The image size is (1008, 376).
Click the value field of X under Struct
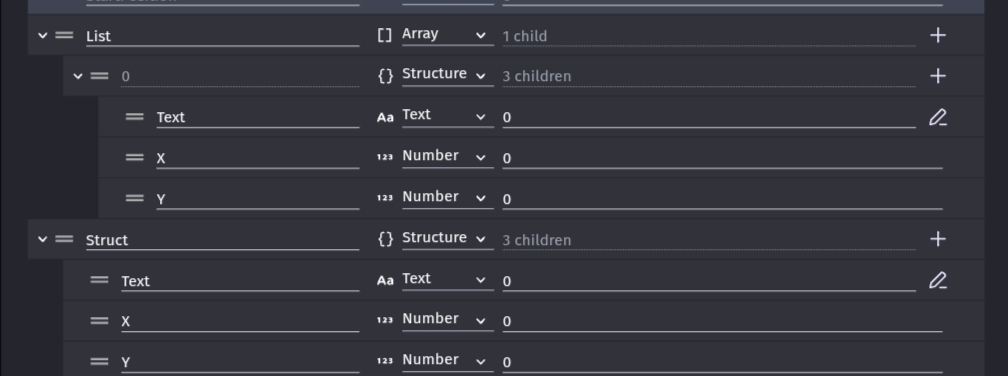click(x=723, y=321)
